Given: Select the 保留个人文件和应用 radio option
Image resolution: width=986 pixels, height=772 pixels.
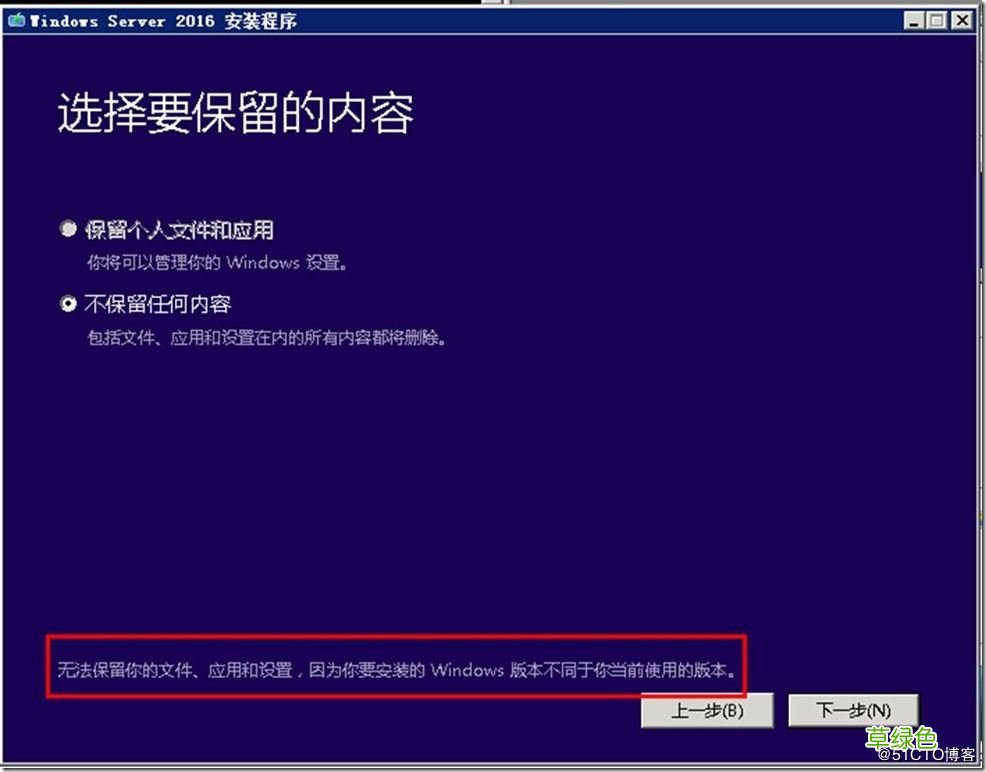Looking at the screenshot, I should tap(68, 228).
